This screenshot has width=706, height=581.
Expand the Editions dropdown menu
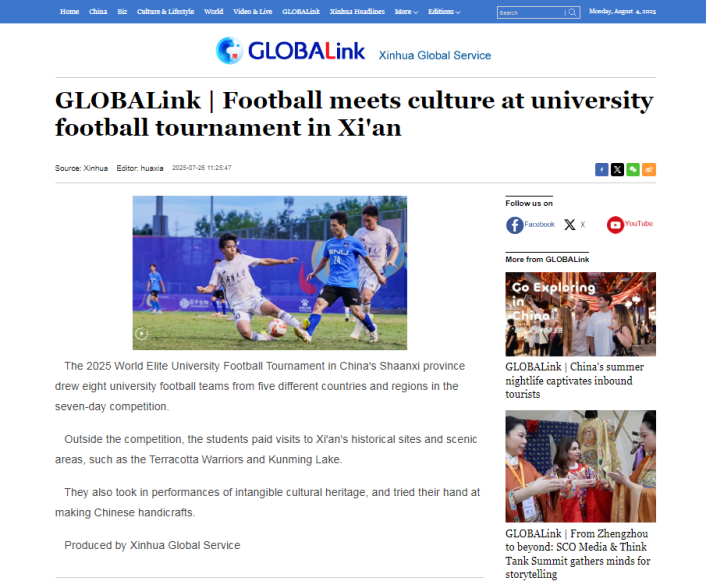point(444,12)
